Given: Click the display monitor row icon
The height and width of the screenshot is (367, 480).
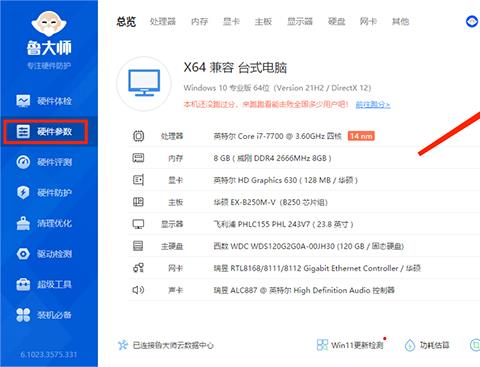Looking at the screenshot, I should point(138,224).
